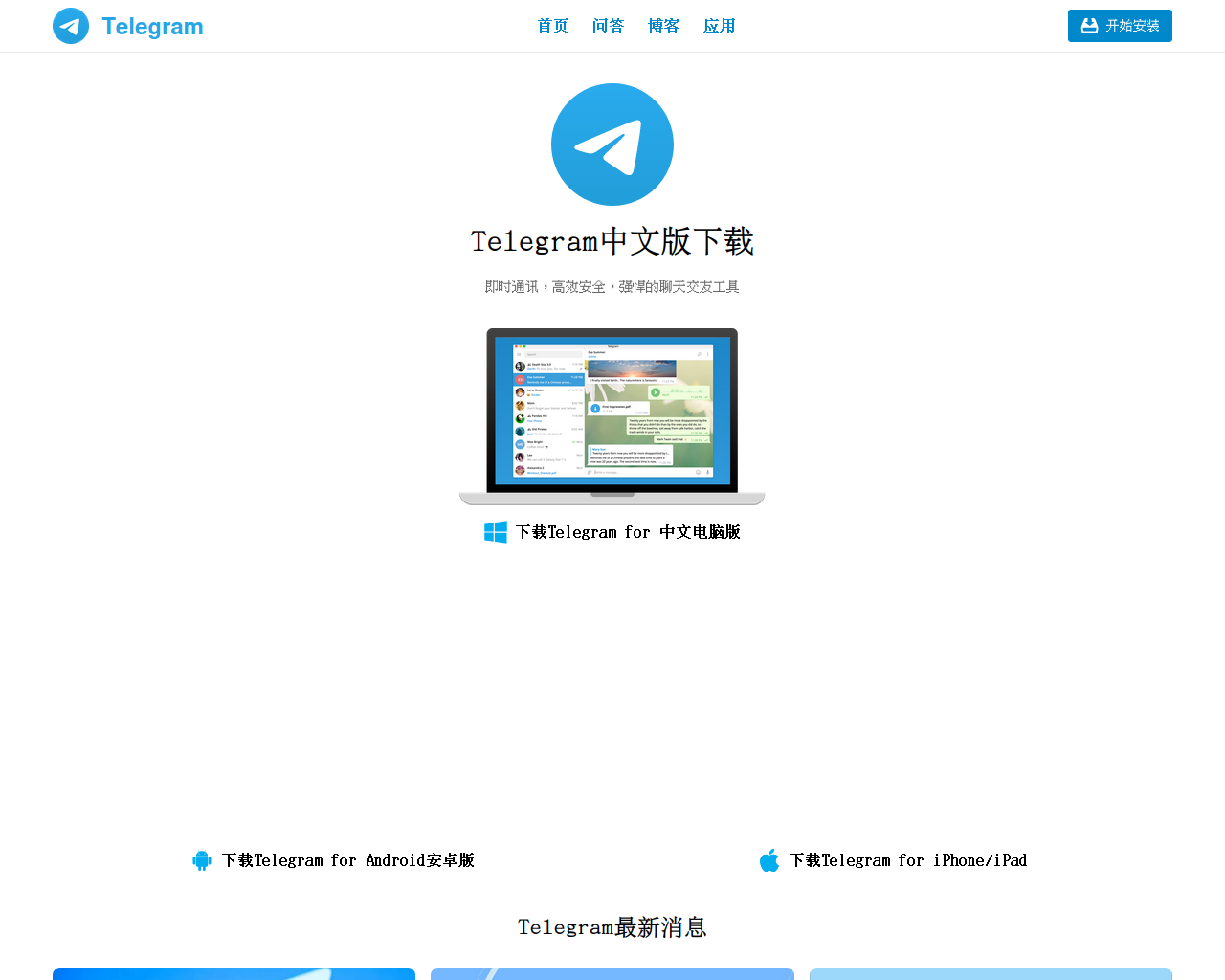Viewport: 1225px width, 980px height.
Task: Click the Apple logo icon
Action: (769, 860)
